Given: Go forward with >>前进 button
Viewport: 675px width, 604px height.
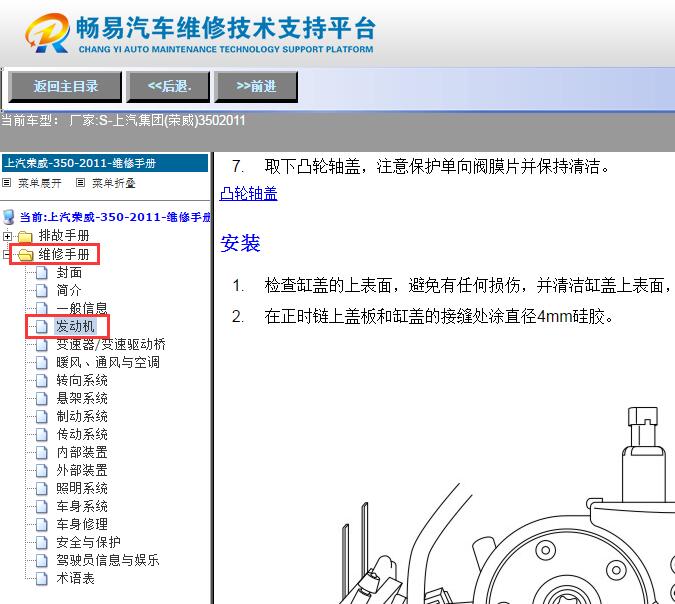Looking at the screenshot, I should (256, 87).
